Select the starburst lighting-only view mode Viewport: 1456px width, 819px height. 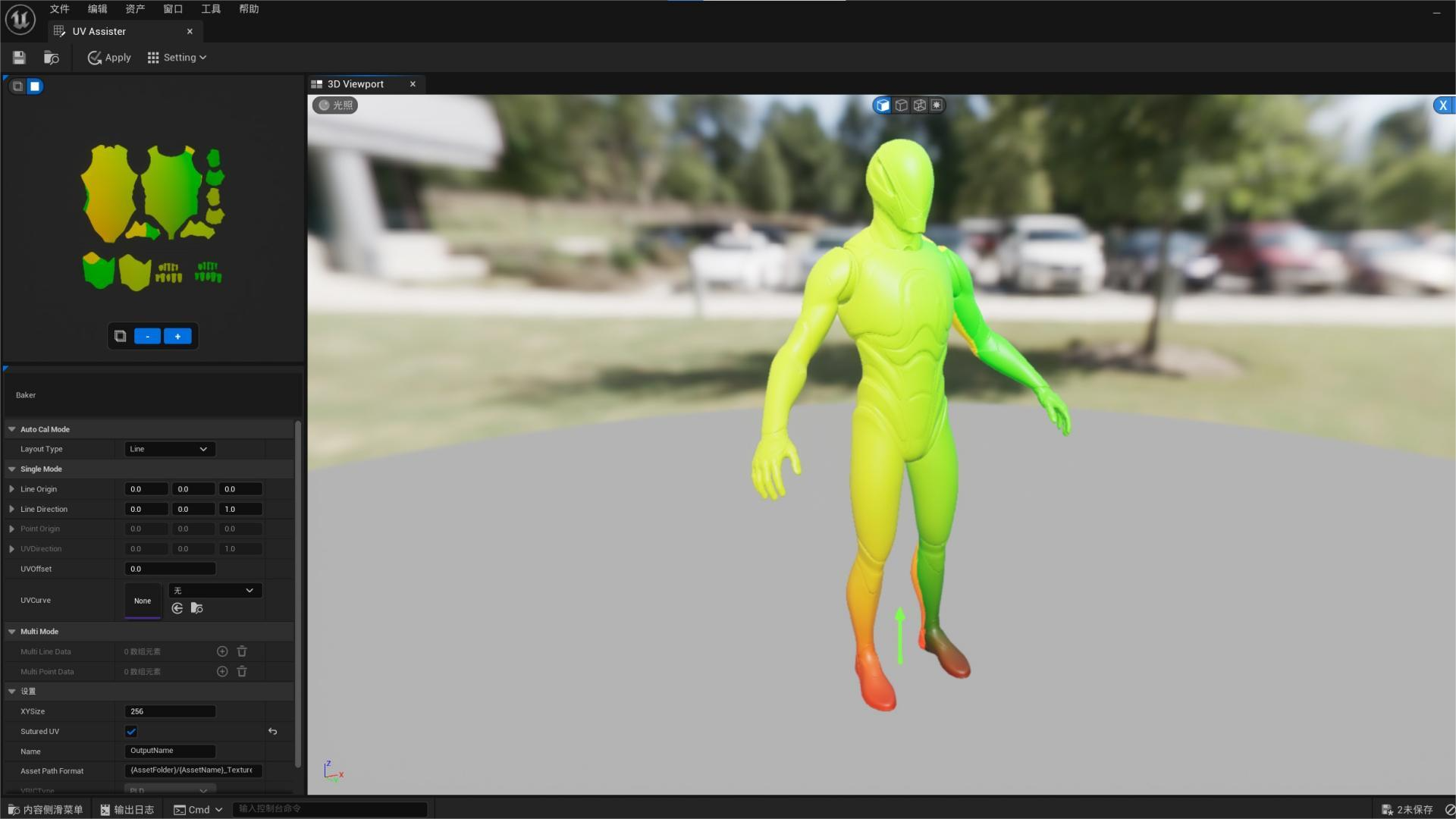[937, 105]
